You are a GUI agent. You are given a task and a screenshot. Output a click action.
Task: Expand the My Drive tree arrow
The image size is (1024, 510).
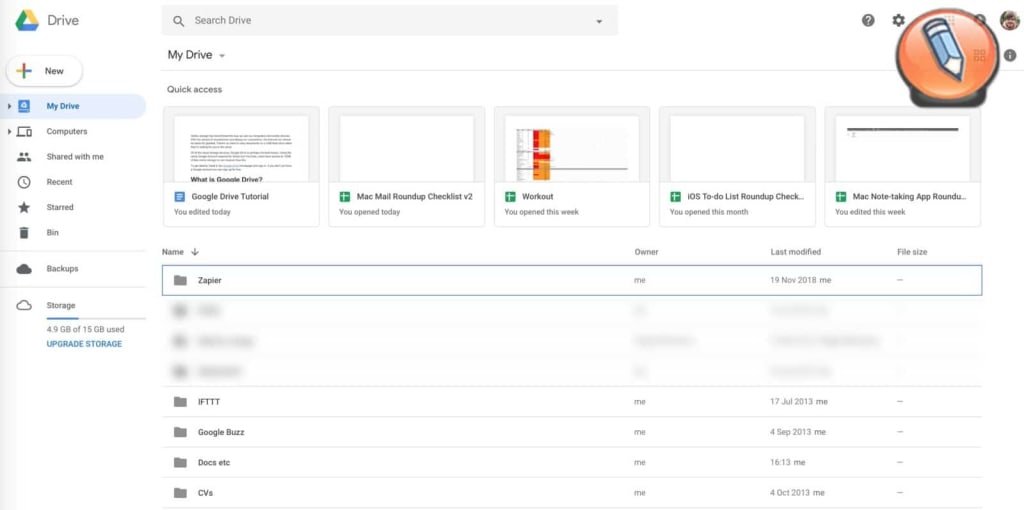click(9, 106)
